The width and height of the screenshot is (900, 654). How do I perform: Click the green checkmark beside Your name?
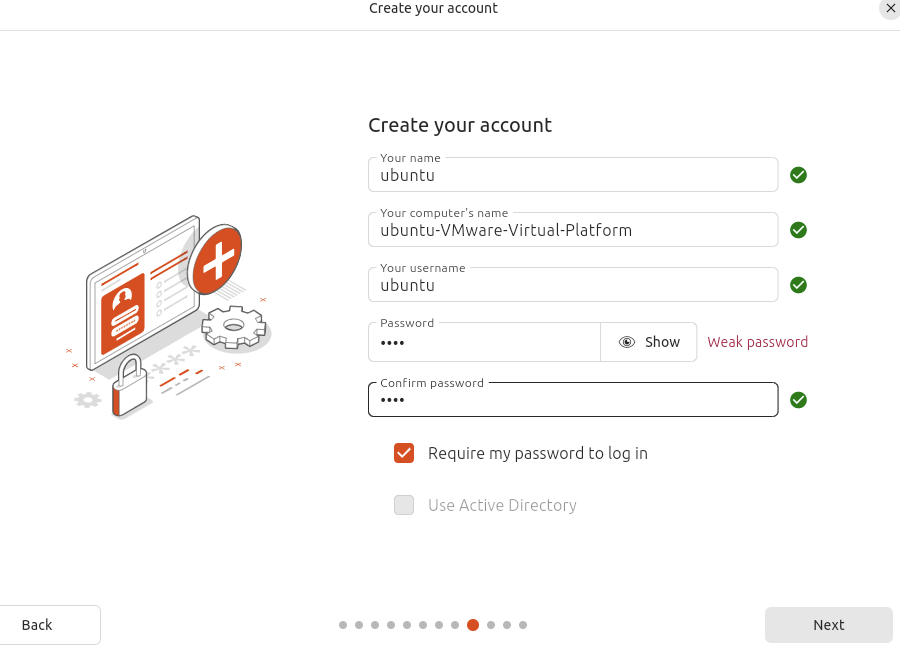pos(798,175)
